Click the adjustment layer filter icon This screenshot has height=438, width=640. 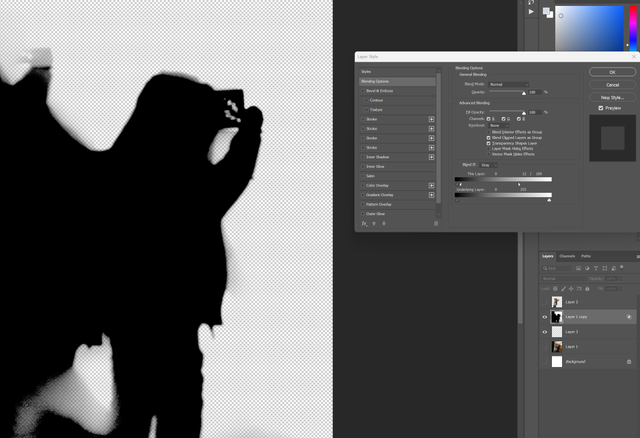(x=587, y=268)
